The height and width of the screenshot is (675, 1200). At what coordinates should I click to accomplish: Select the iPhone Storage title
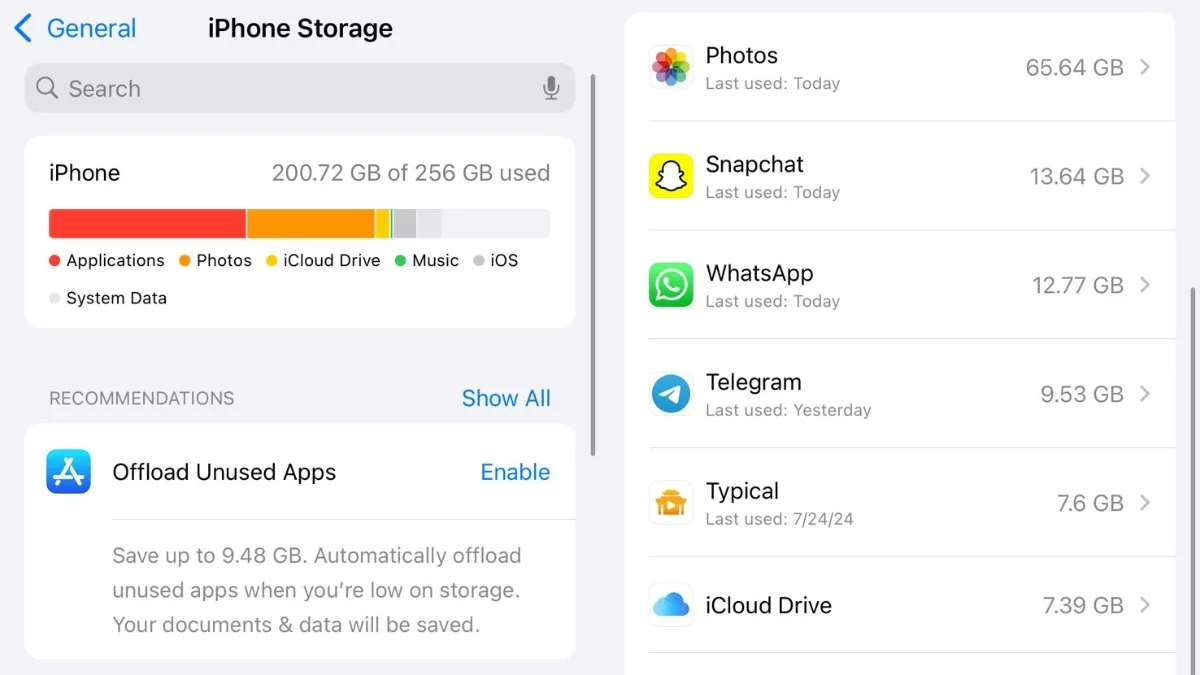click(299, 28)
